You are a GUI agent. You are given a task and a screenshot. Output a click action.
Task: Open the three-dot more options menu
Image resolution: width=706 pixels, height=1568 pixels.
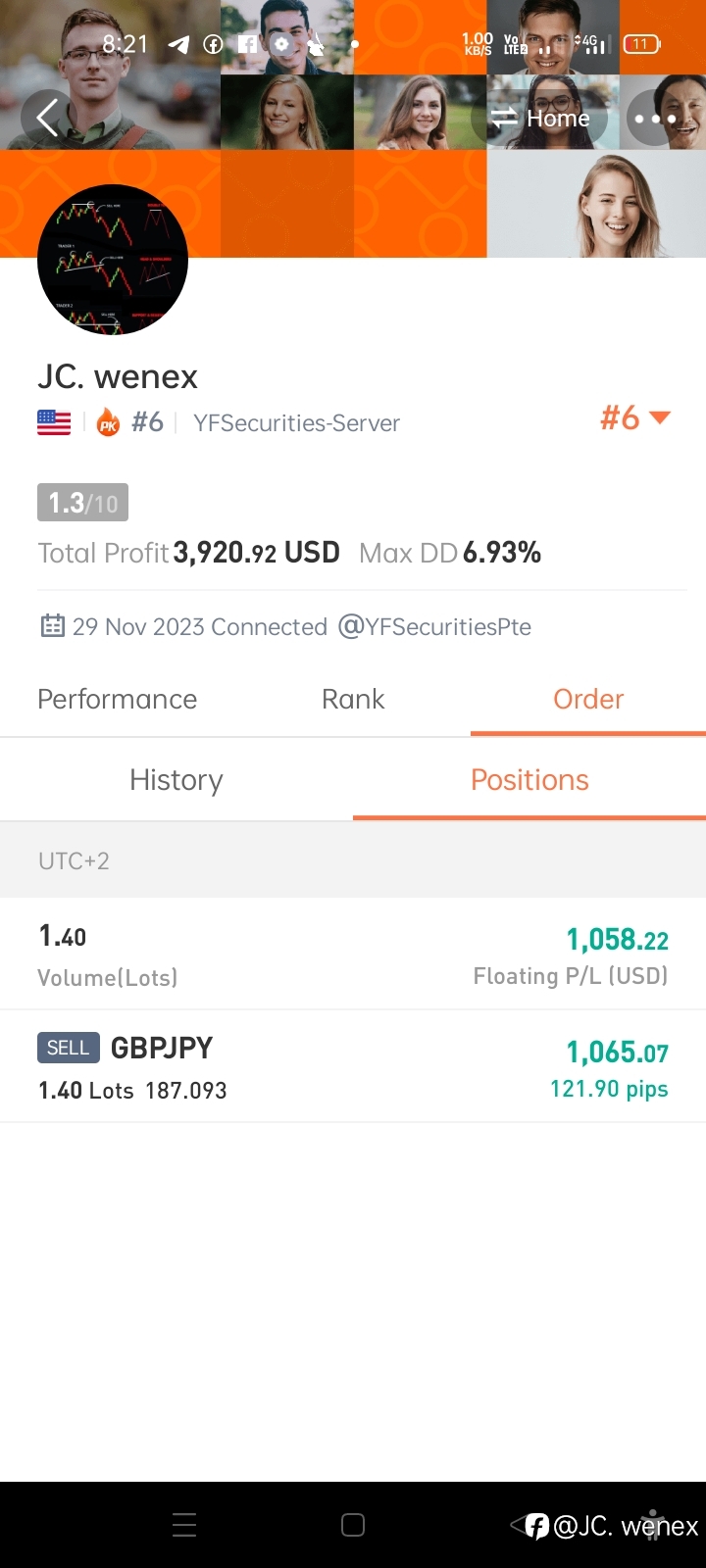(654, 119)
